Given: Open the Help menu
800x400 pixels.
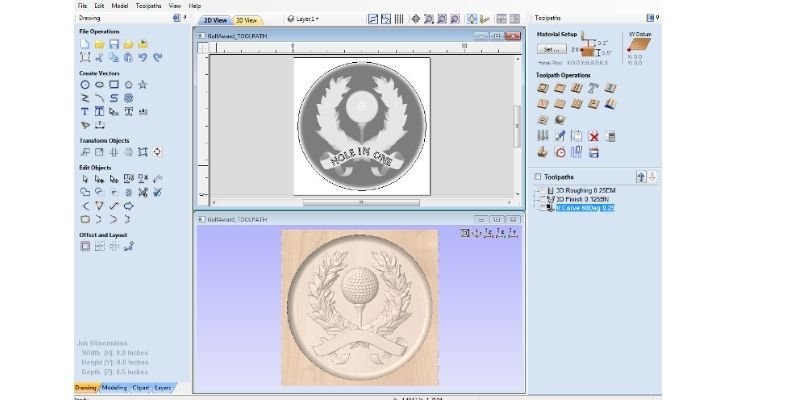Looking at the screenshot, I should click(195, 6).
